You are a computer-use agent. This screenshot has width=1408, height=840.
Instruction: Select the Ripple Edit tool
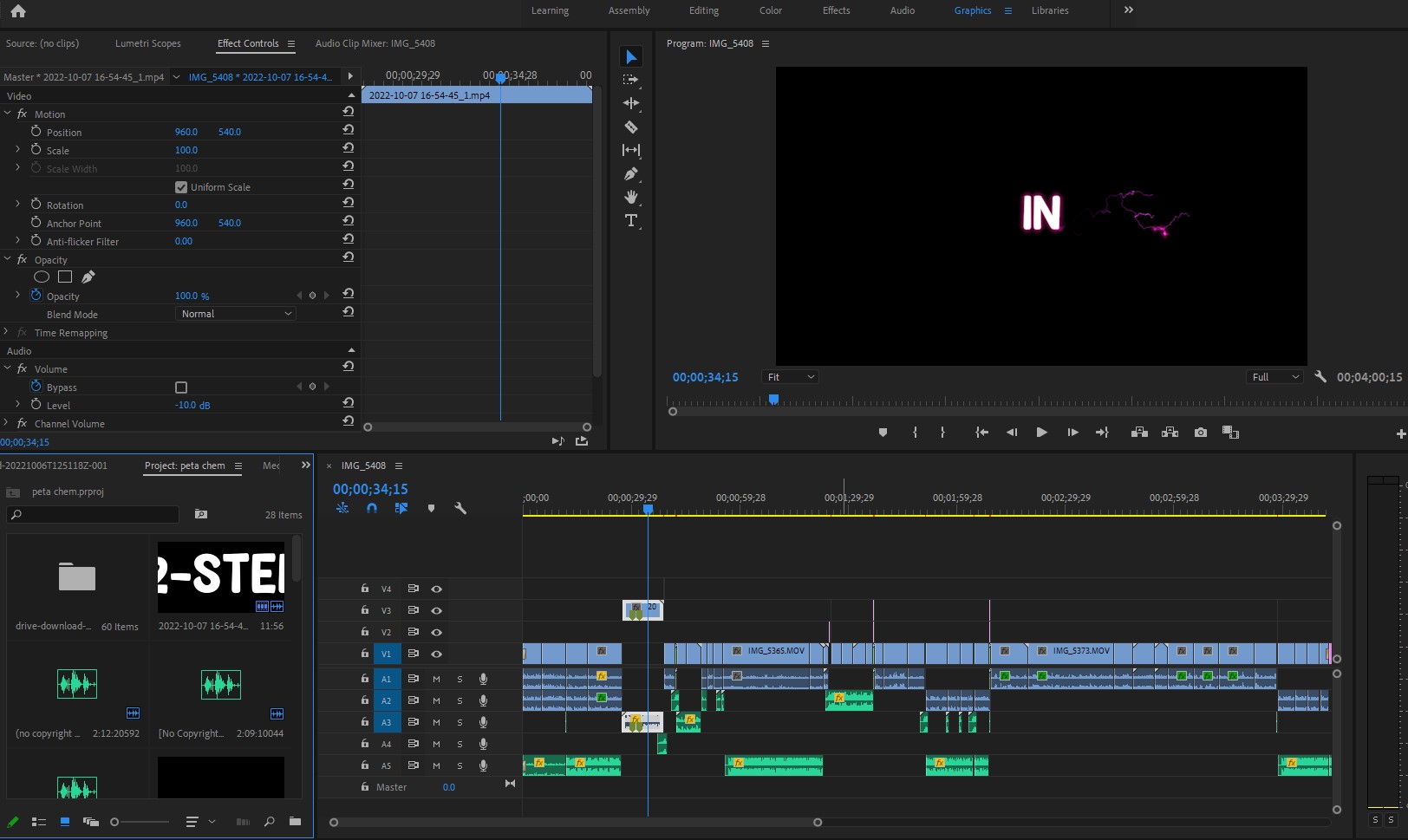coord(631,103)
